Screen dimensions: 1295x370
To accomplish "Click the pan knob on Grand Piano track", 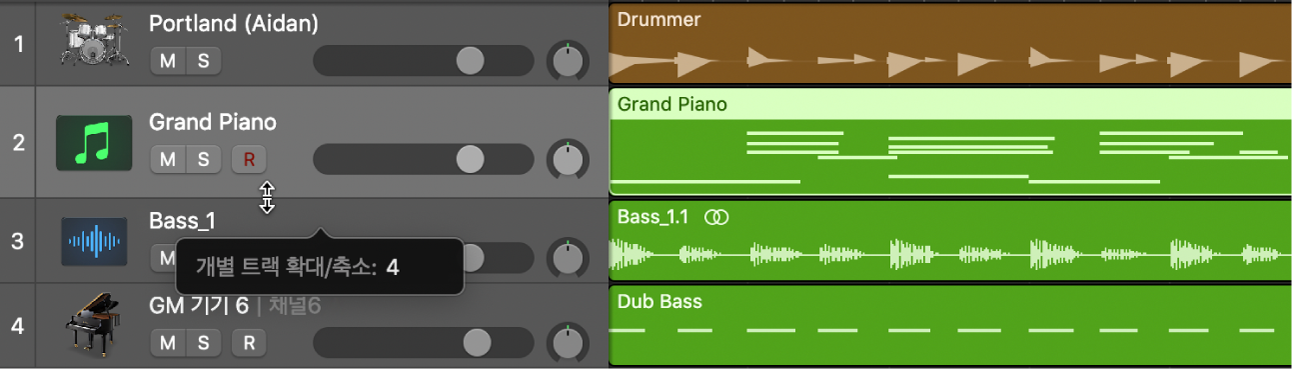I will pos(569,159).
